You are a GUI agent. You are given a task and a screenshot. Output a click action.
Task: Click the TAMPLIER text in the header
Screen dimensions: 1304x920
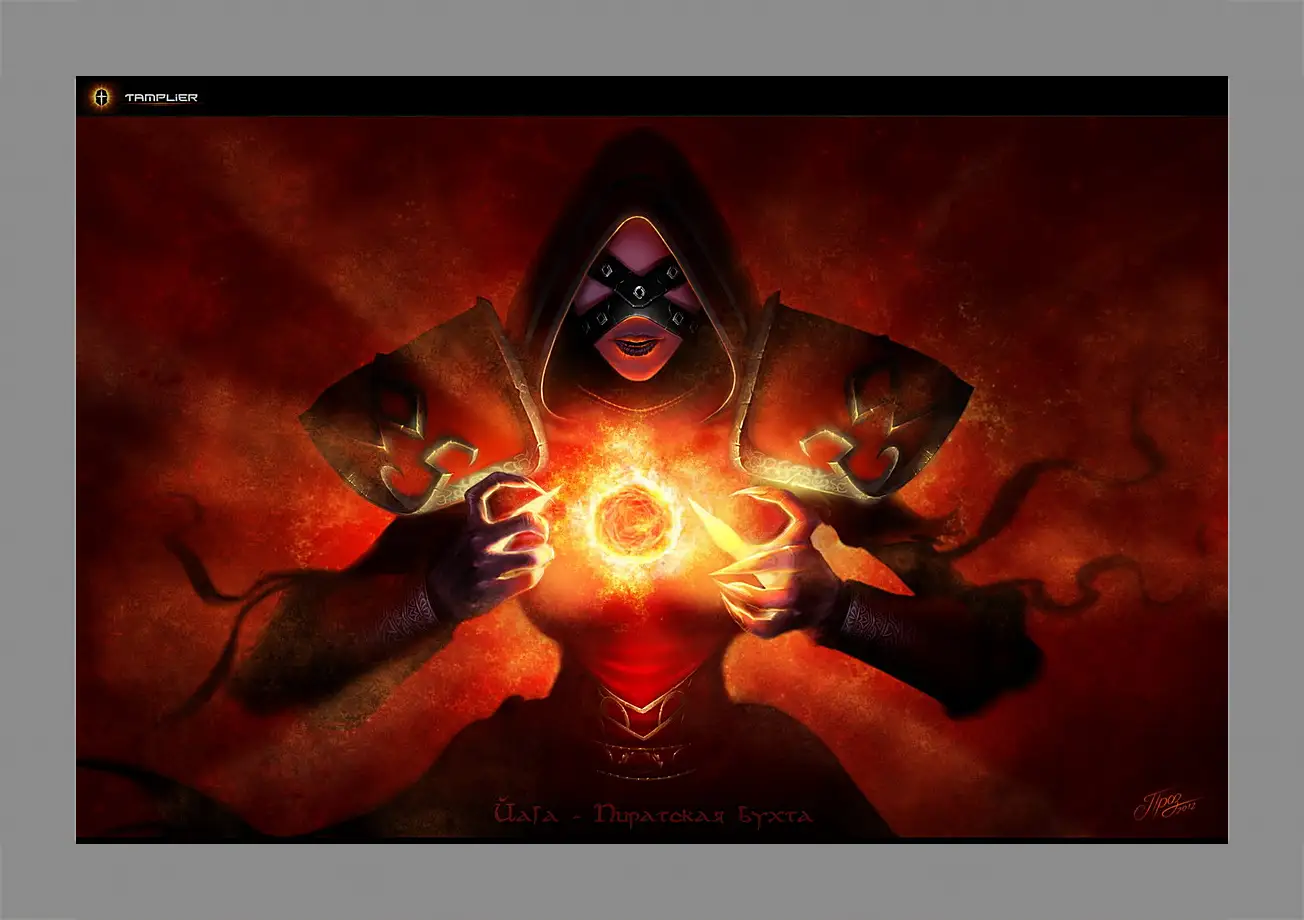pos(161,98)
